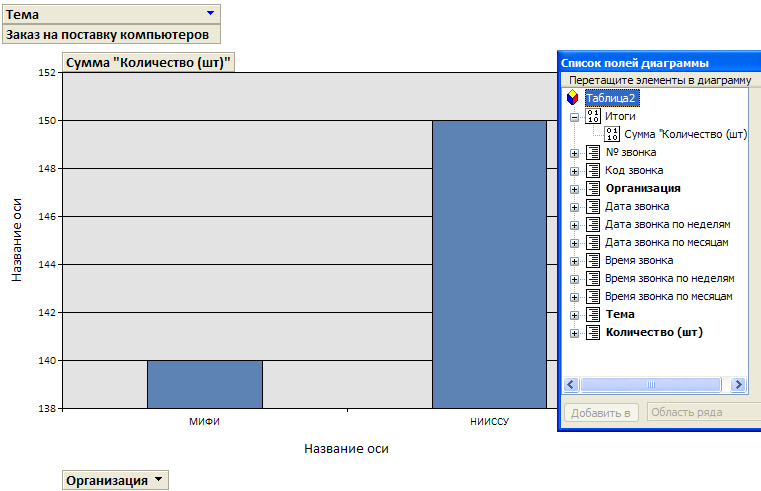The width and height of the screenshot is (761, 491).
Task: Expand the Время звонка field
Action: [574, 261]
